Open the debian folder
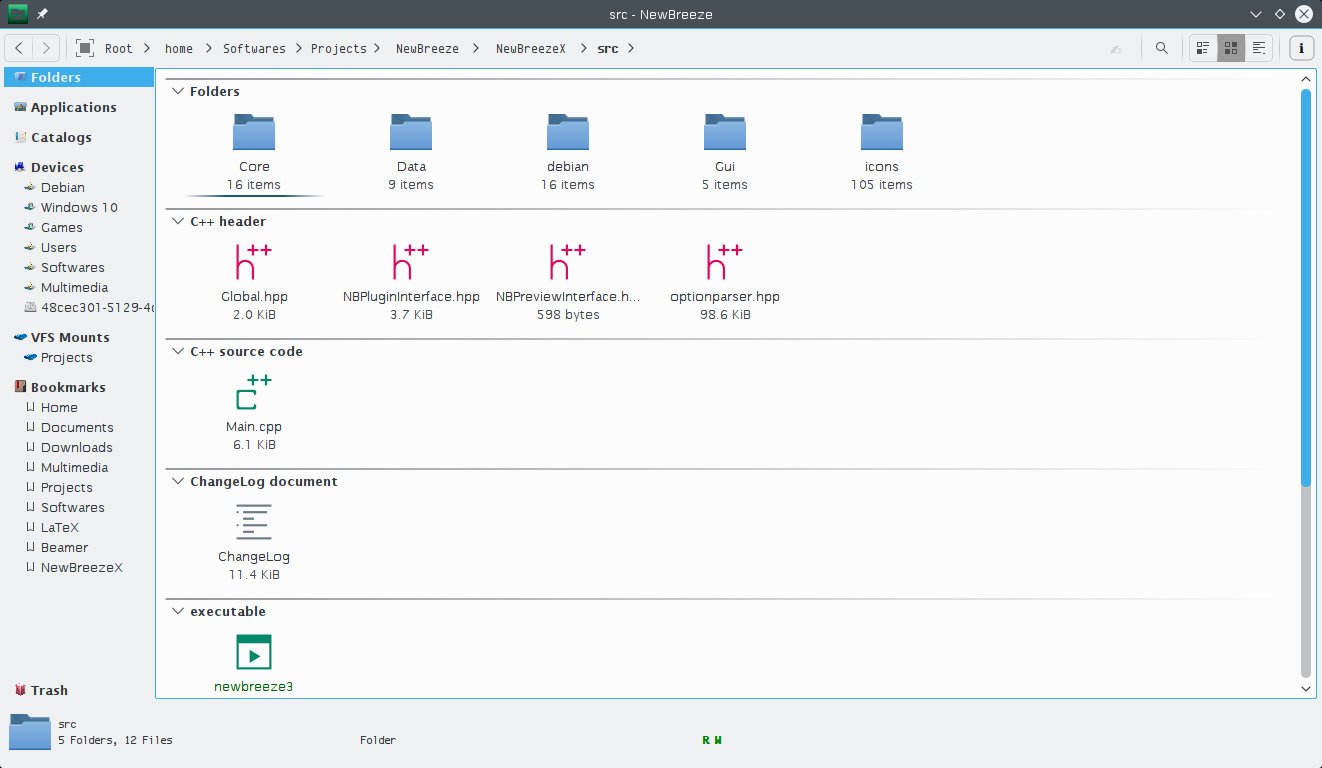 pos(568,151)
